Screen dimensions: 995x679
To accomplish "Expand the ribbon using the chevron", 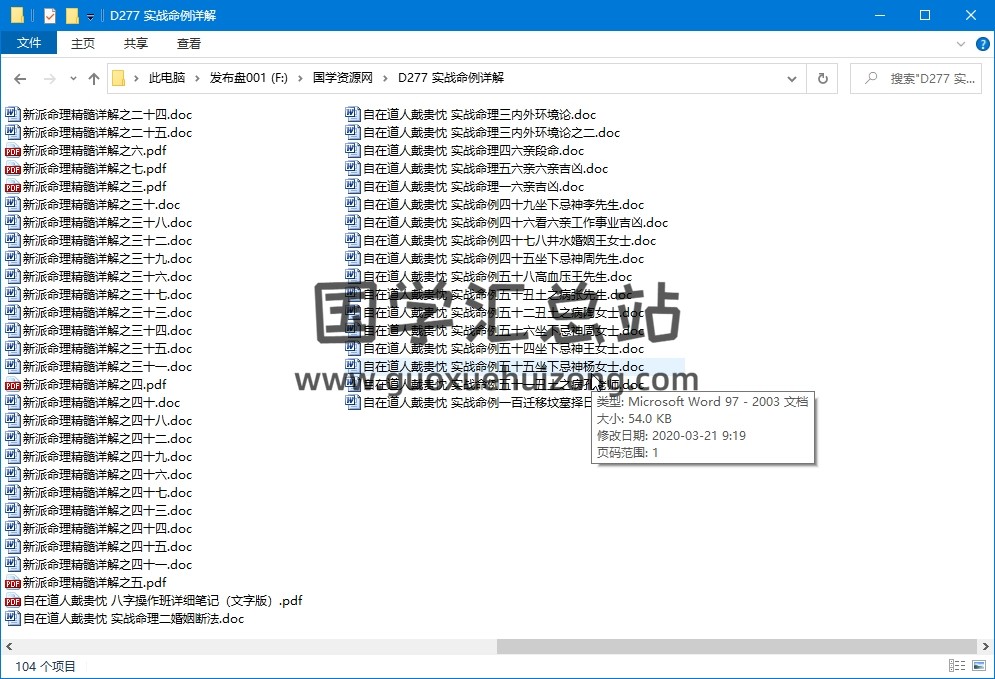I will [x=960, y=44].
